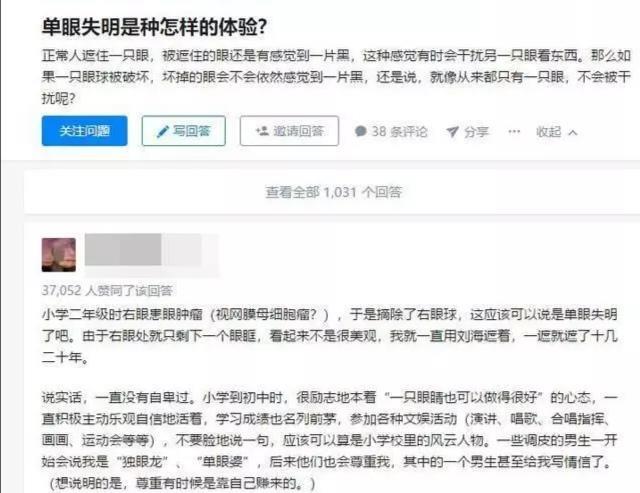Click the answerer's avatar thumbnail
640x493 pixels.
(x=59, y=255)
